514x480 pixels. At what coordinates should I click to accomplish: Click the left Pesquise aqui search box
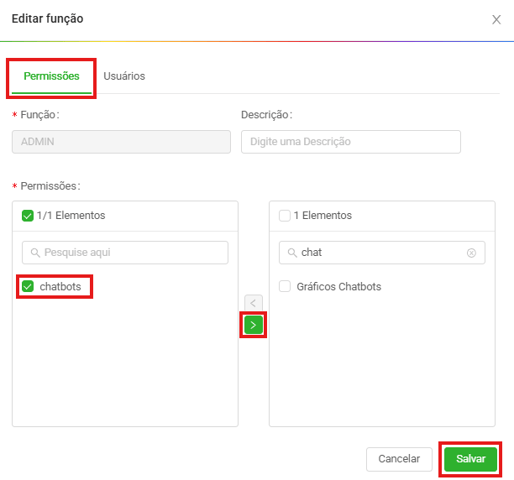(125, 253)
